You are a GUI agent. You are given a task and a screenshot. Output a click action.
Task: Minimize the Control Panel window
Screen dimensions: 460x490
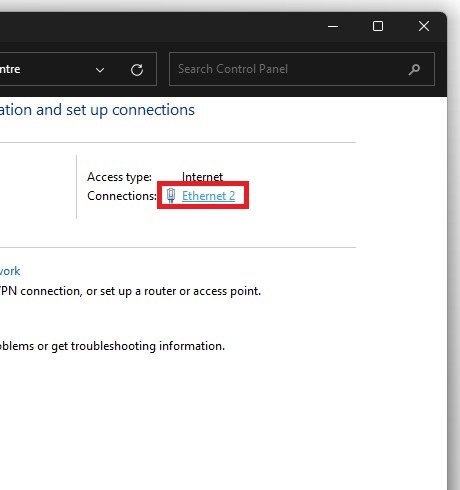333,26
